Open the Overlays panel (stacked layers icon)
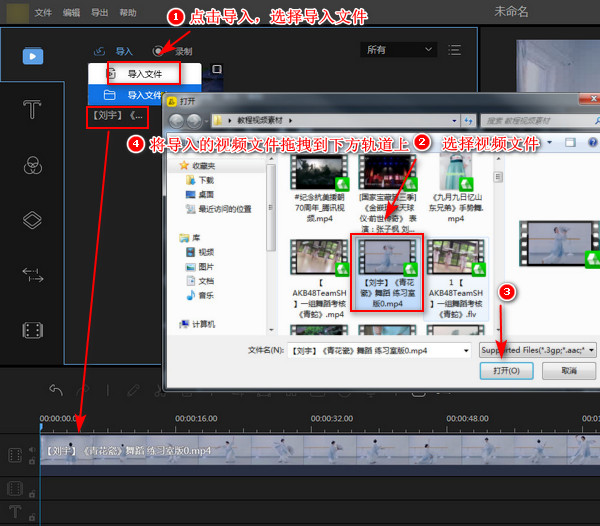The height and width of the screenshot is (526, 600). click(33, 220)
